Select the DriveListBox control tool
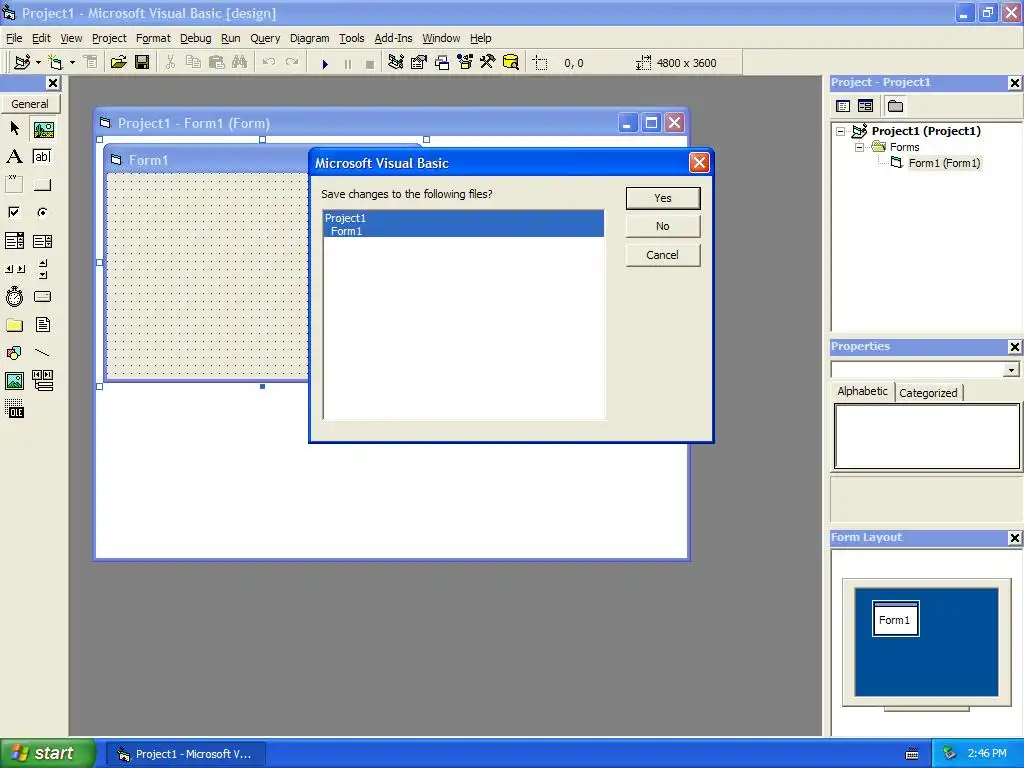The image size is (1024, 768). click(x=43, y=296)
